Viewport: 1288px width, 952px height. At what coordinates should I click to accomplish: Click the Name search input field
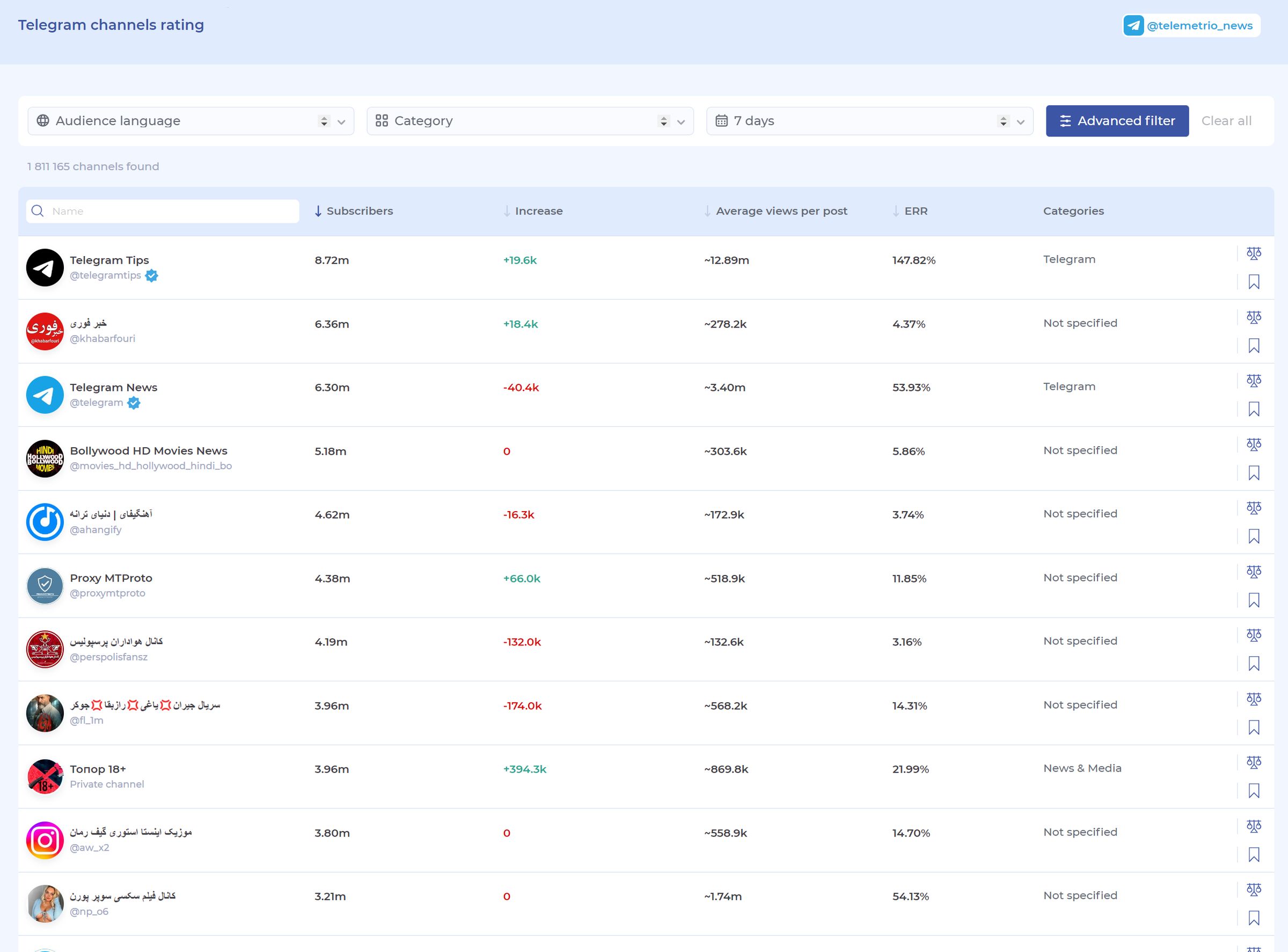pos(163,211)
